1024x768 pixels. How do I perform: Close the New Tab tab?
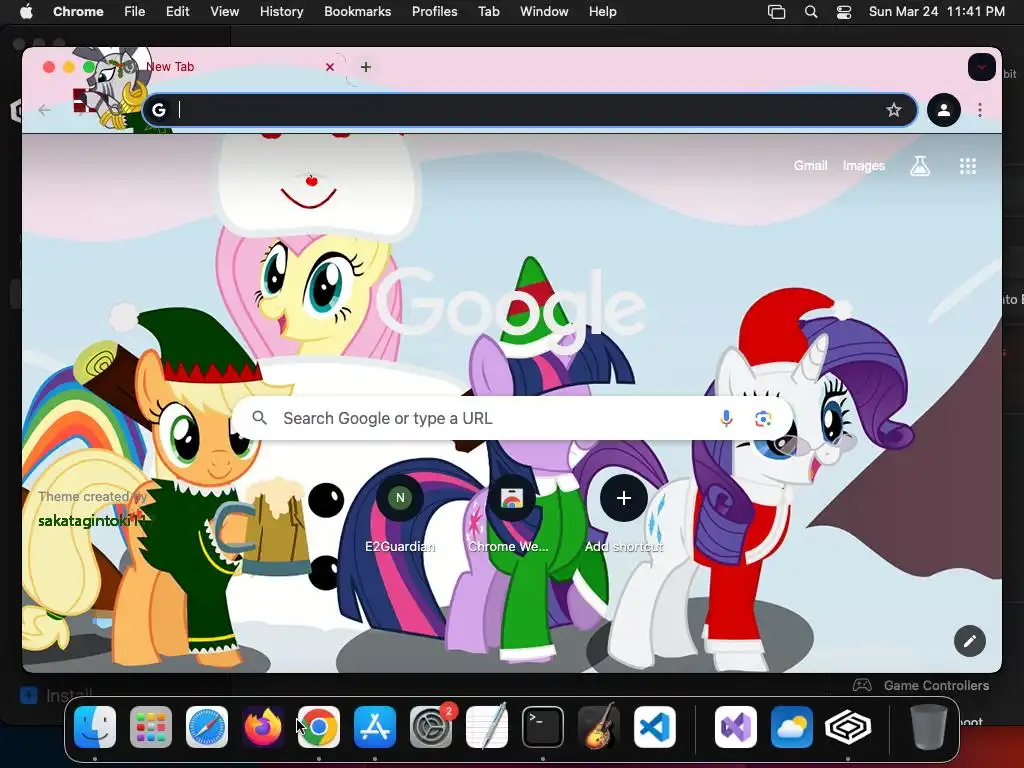(x=330, y=67)
